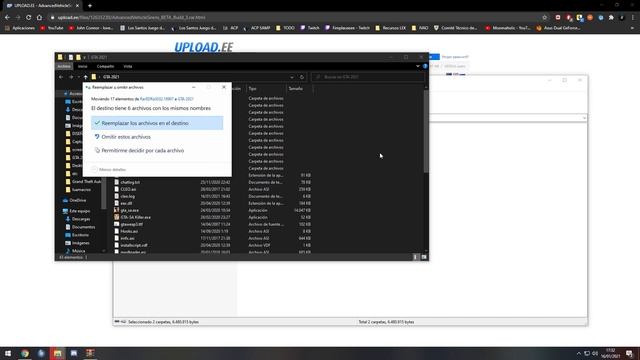Open Windows Start menu
Screen dimensions: 640x360
[x=8, y=353]
